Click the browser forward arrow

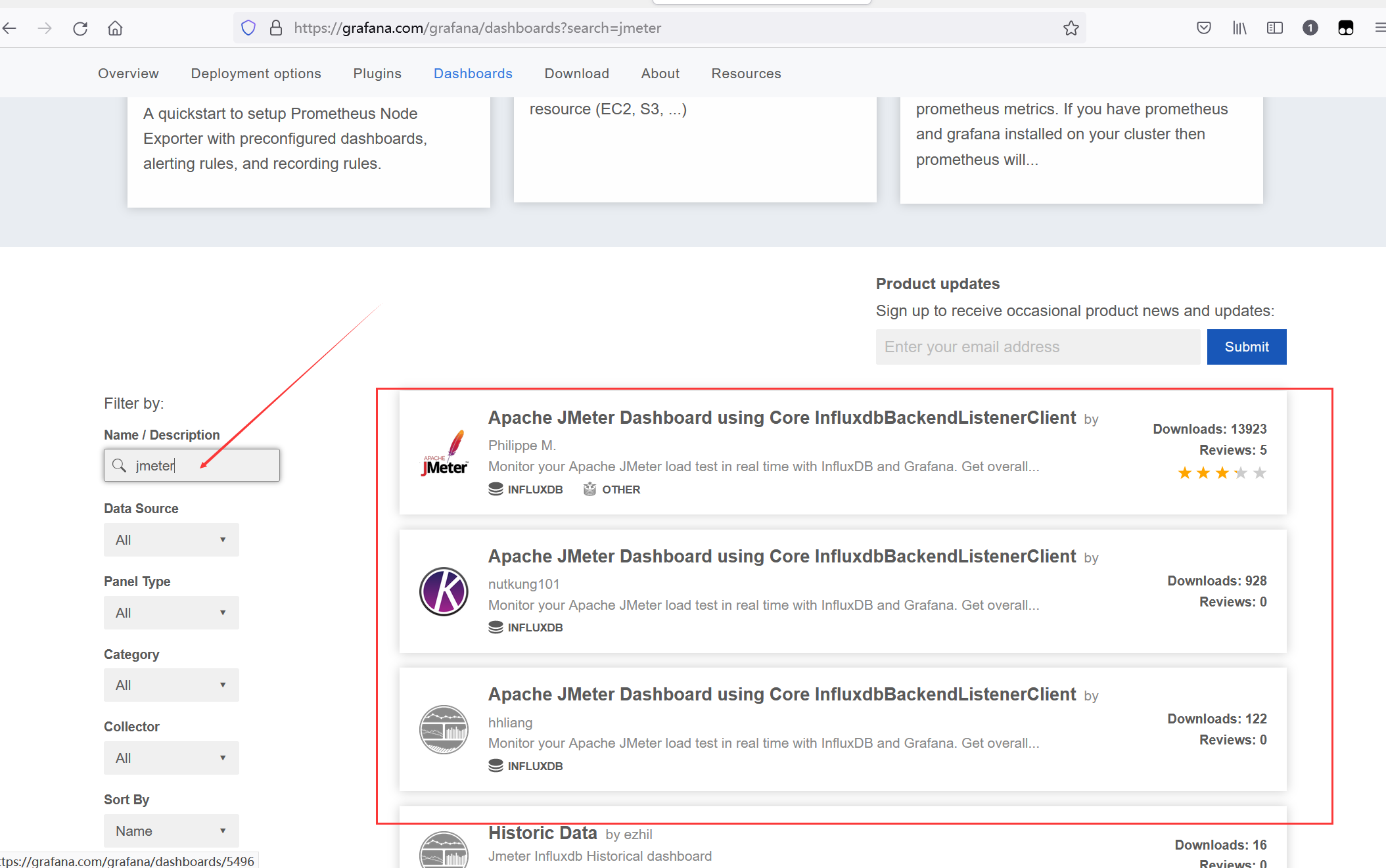(45, 28)
